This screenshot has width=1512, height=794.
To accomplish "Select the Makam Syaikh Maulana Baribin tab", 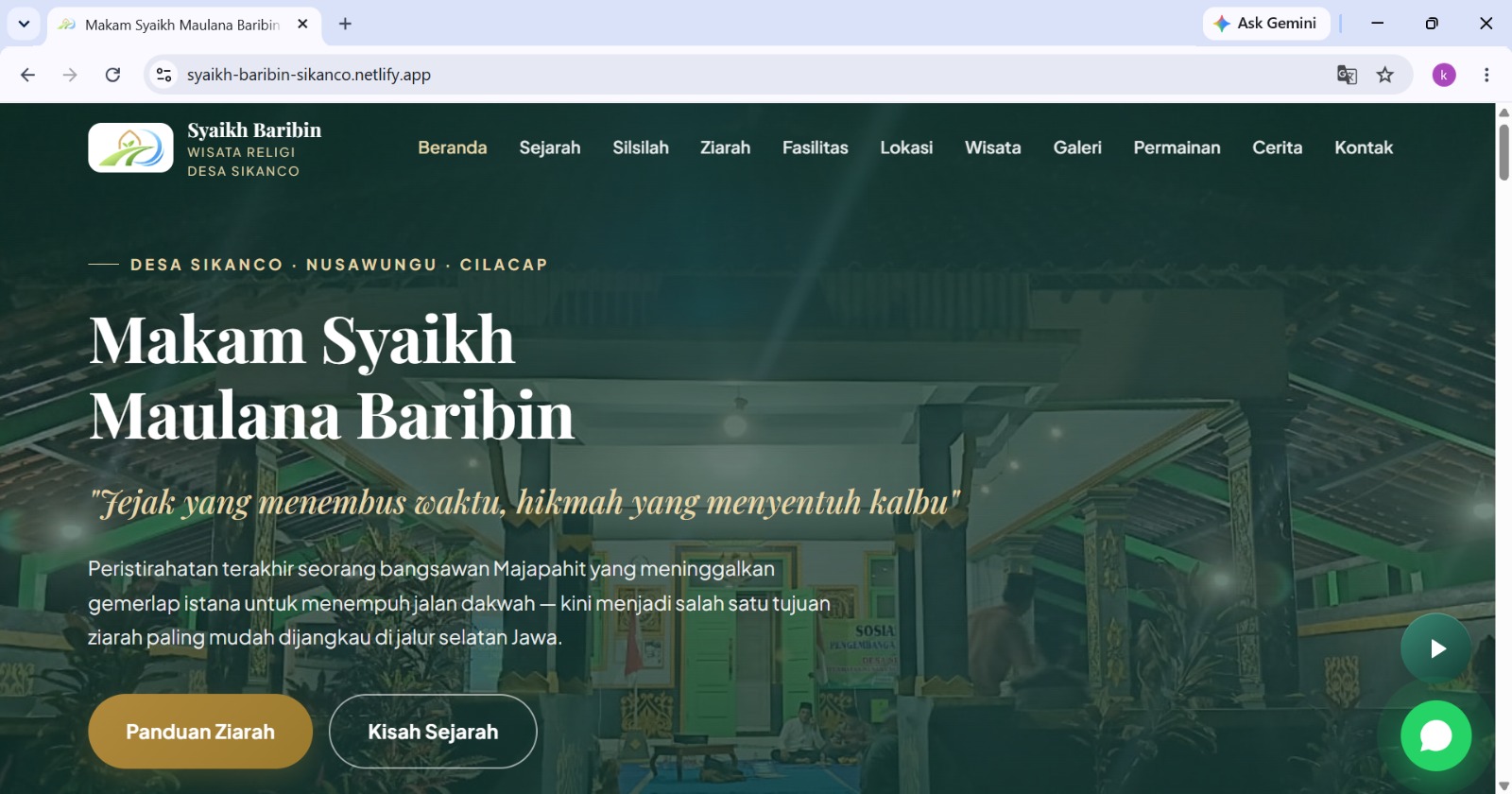I will (184, 26).
